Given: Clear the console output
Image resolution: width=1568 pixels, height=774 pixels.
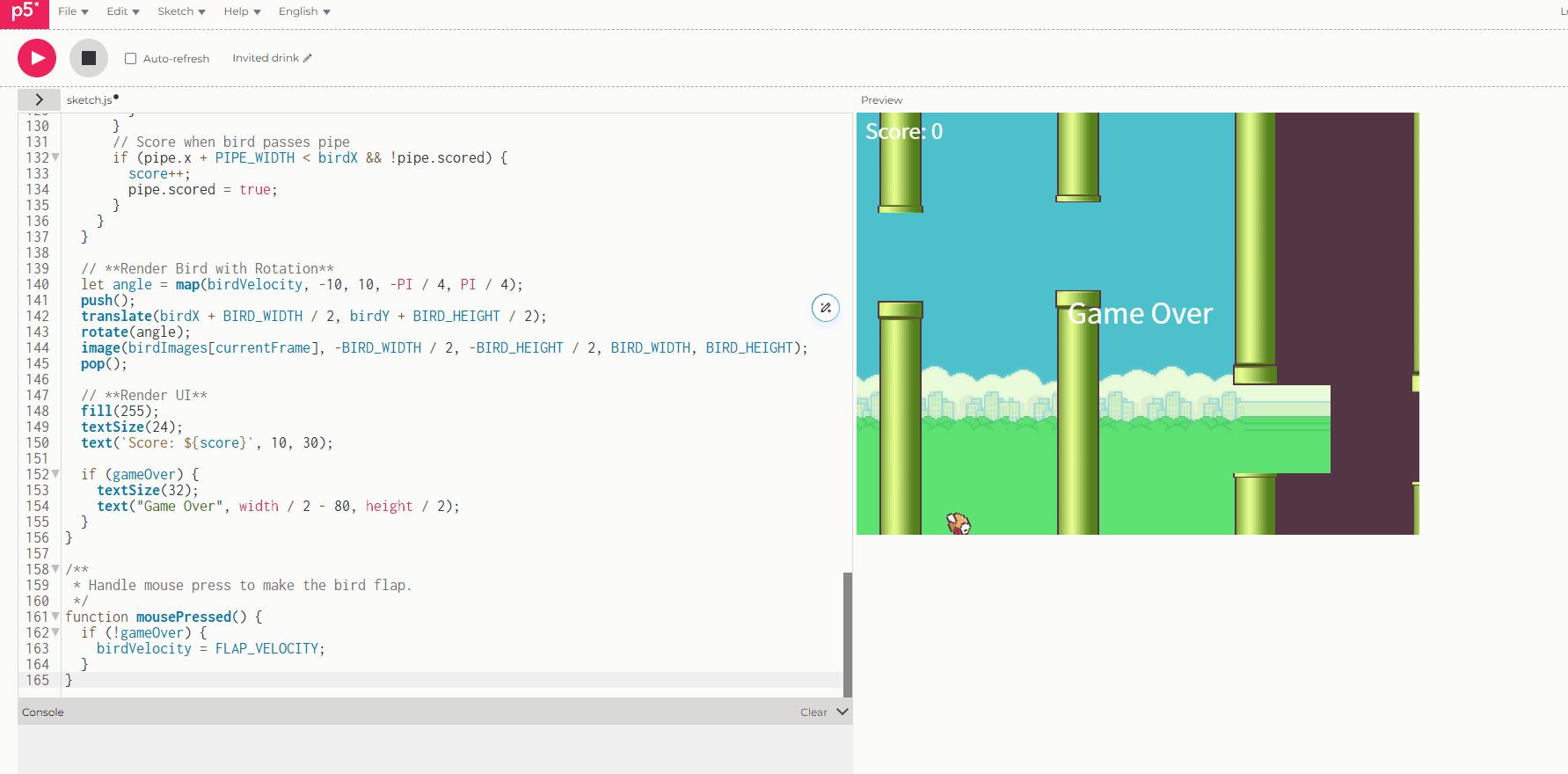Looking at the screenshot, I should point(813,712).
